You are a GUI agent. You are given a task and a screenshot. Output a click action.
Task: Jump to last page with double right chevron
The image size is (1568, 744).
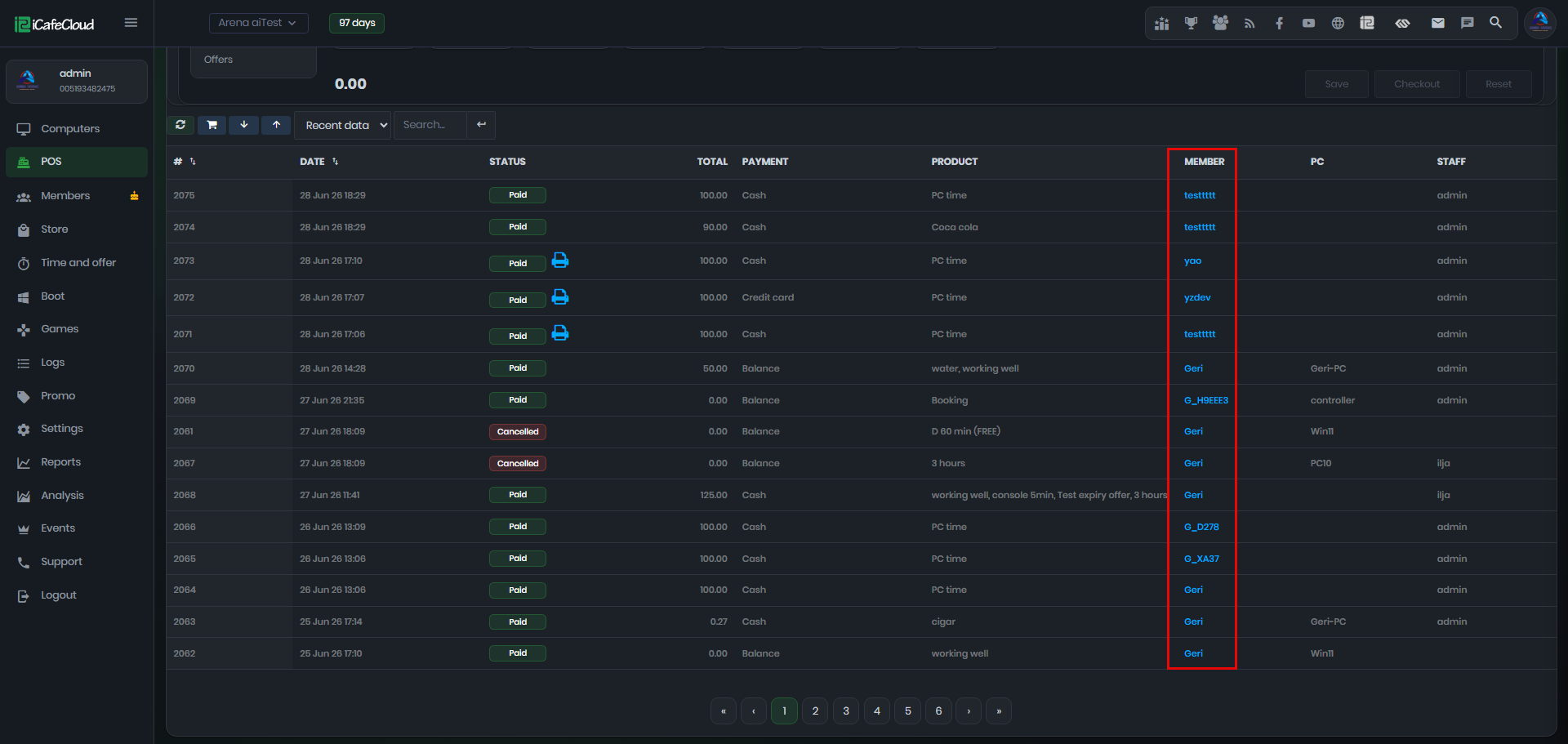(x=999, y=711)
